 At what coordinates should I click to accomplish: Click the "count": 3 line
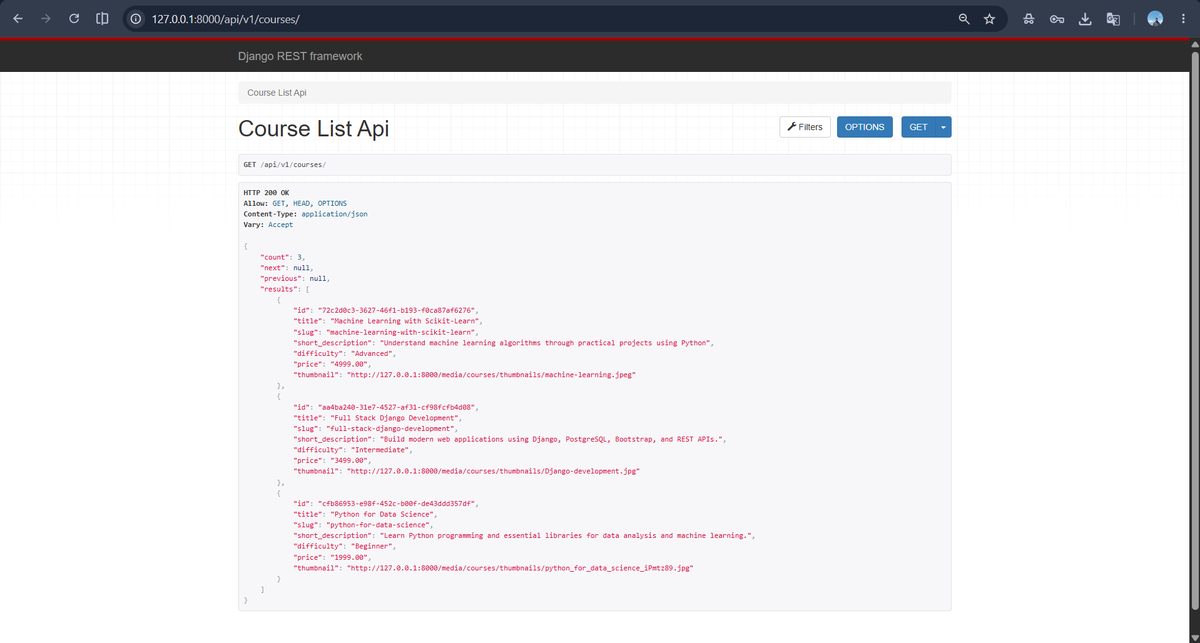coord(282,257)
